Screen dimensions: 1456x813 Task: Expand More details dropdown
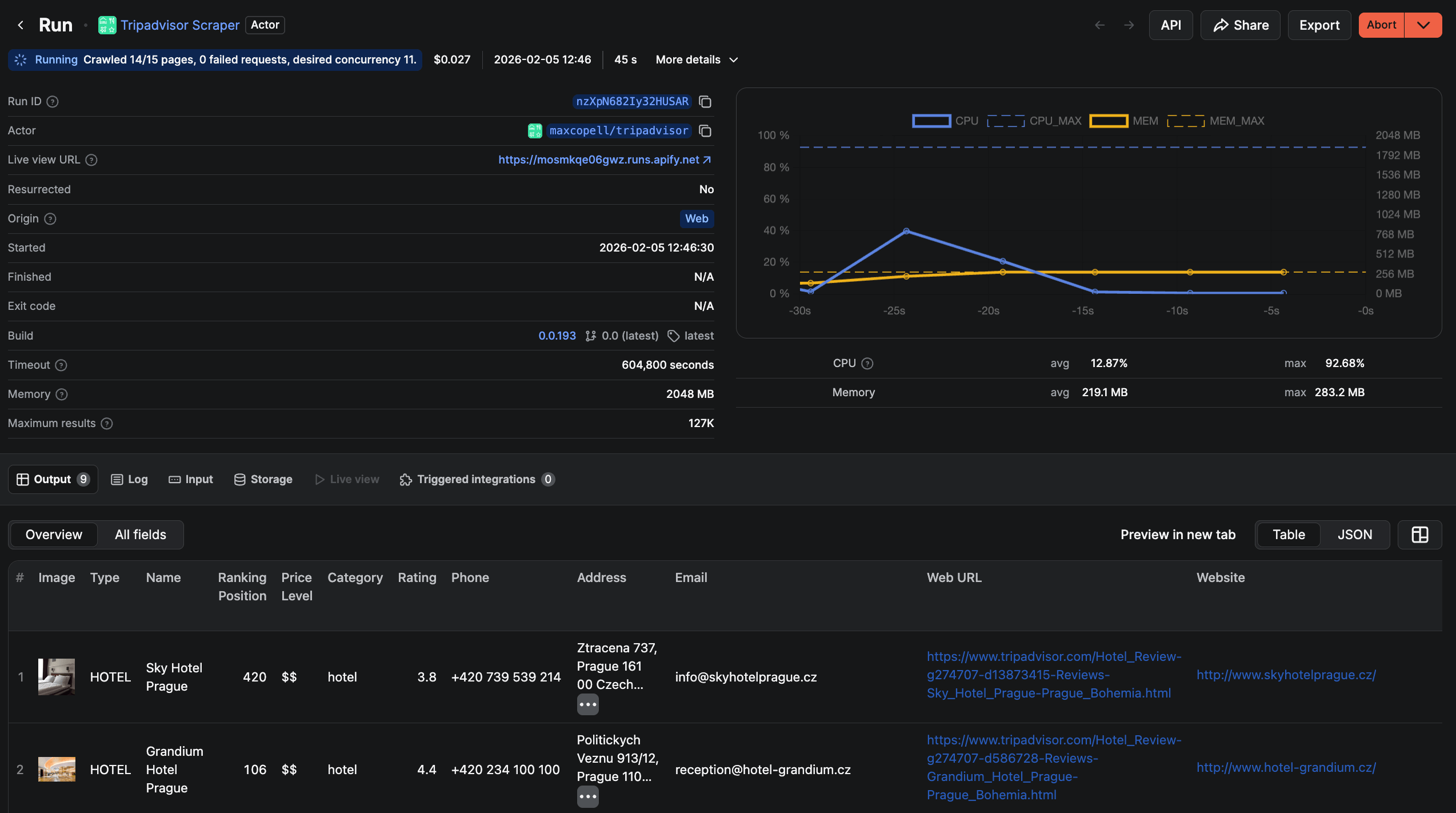[x=697, y=60]
